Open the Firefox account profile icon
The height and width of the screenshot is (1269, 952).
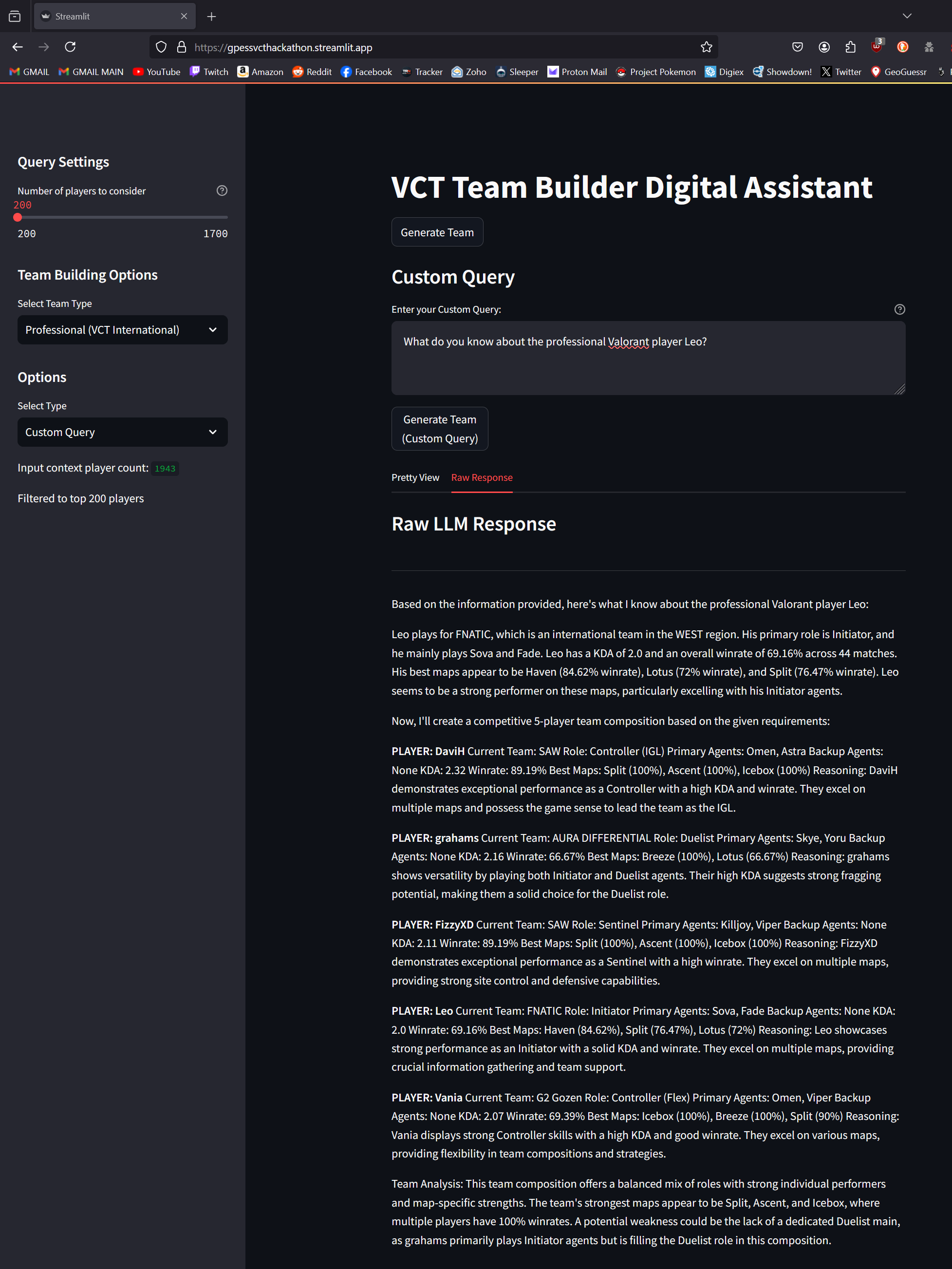[824, 47]
